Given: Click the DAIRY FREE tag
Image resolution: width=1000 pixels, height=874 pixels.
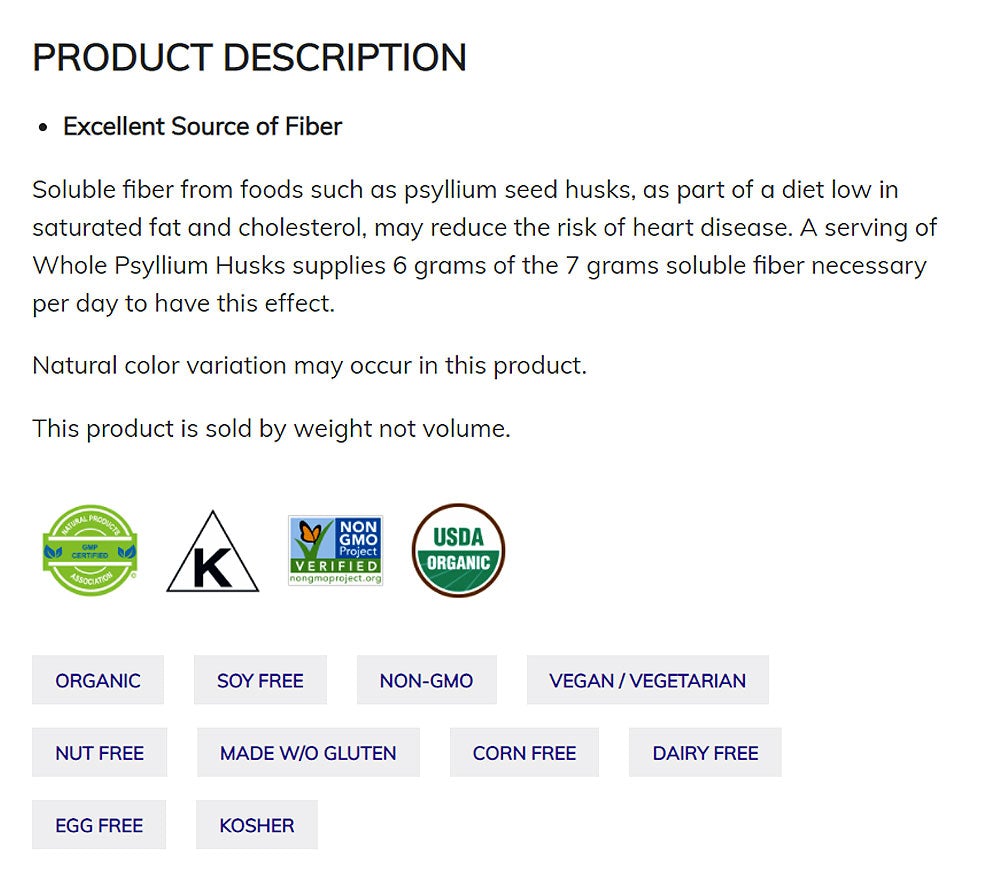Looking at the screenshot, I should tap(705, 753).
